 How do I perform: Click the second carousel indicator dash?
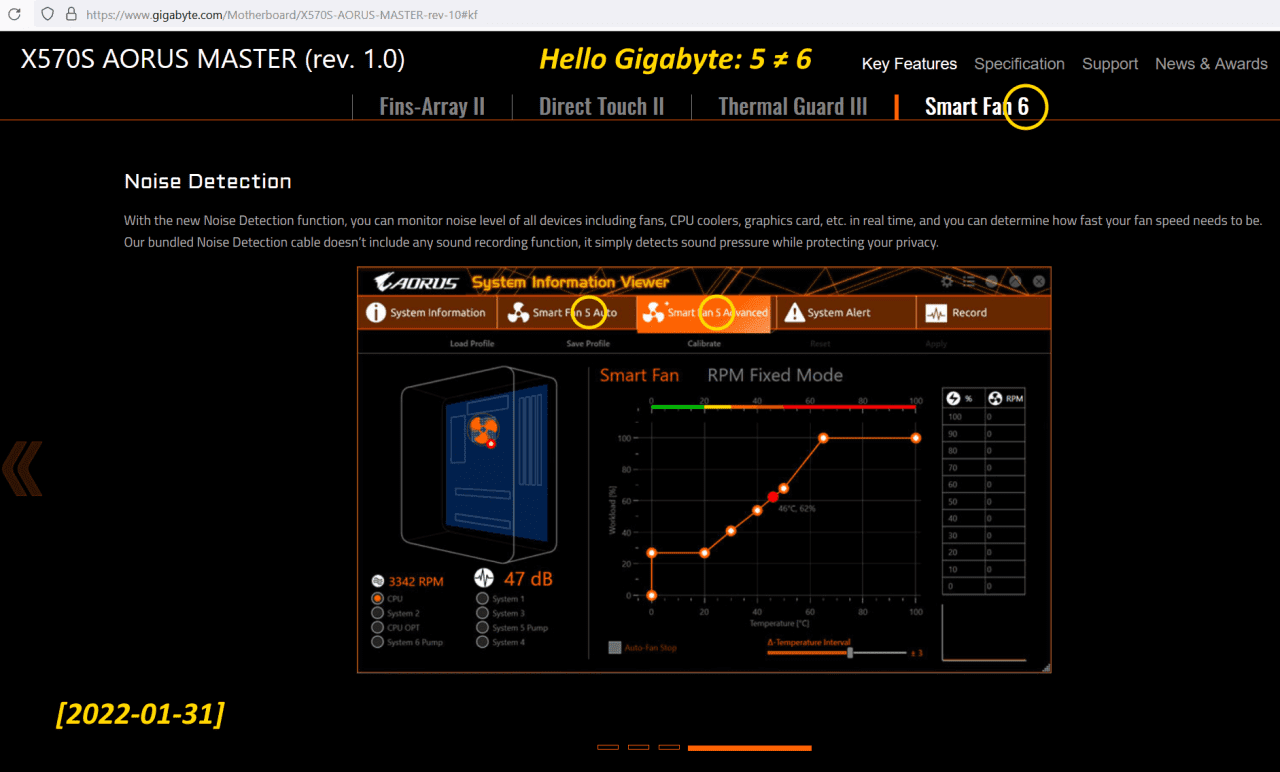638,747
